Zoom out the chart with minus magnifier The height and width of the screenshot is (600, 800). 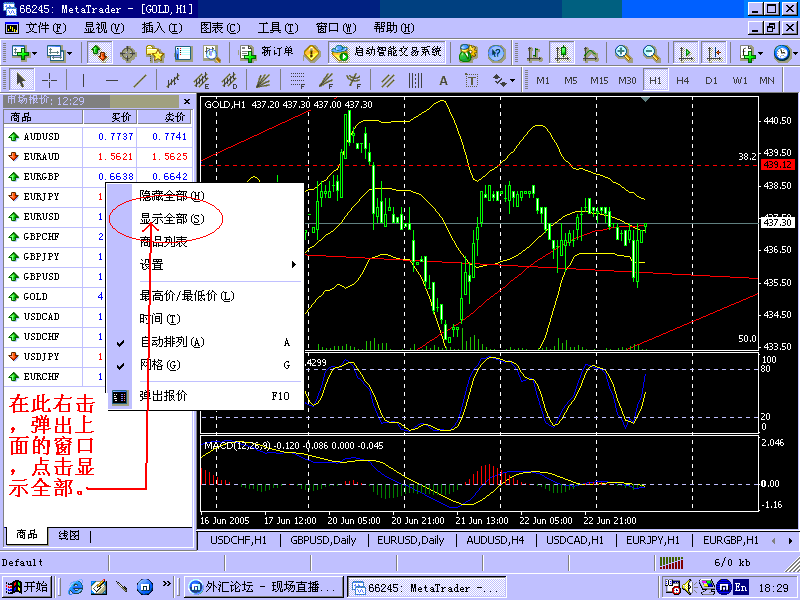tap(652, 53)
